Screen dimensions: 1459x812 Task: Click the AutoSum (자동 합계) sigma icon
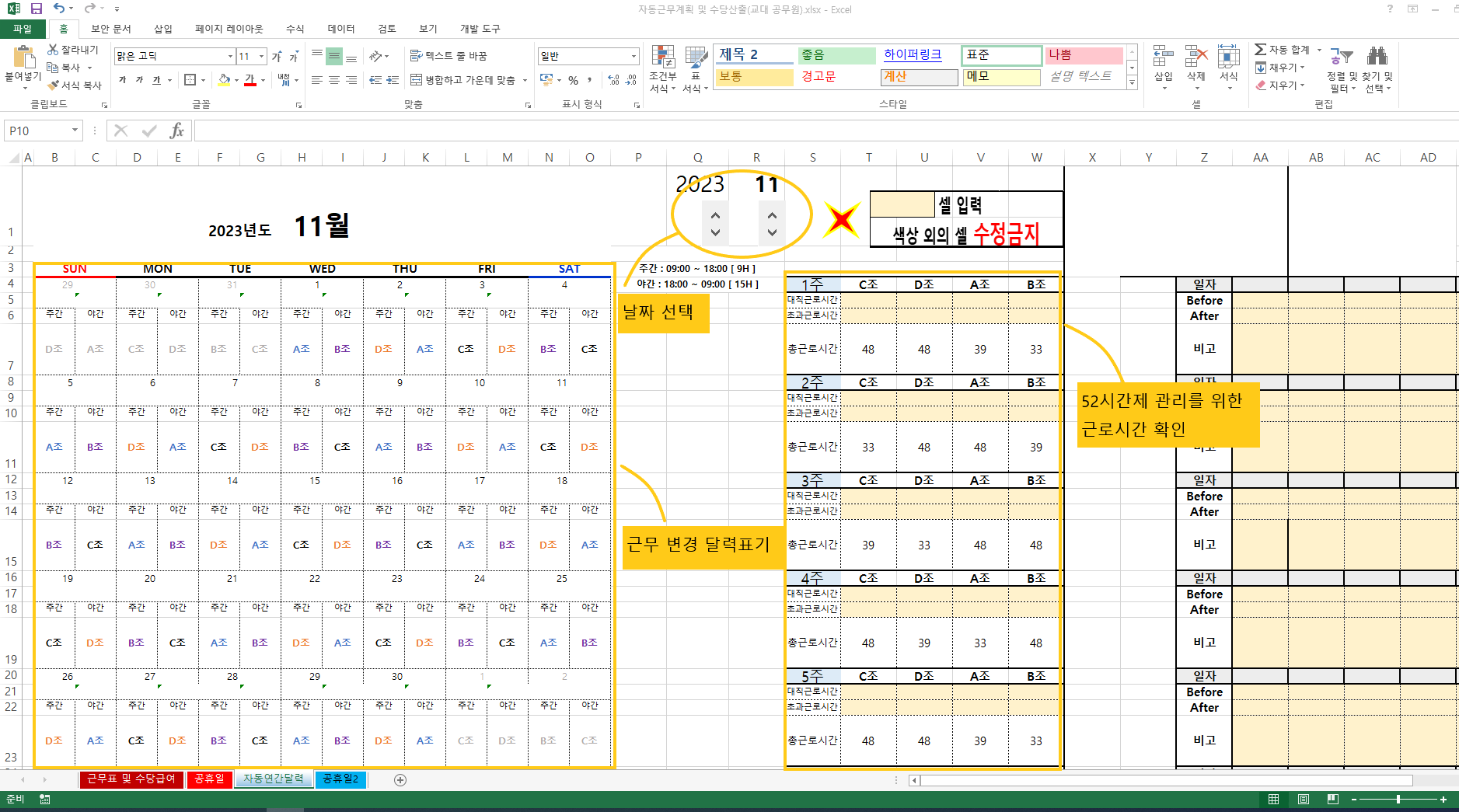tap(1260, 50)
